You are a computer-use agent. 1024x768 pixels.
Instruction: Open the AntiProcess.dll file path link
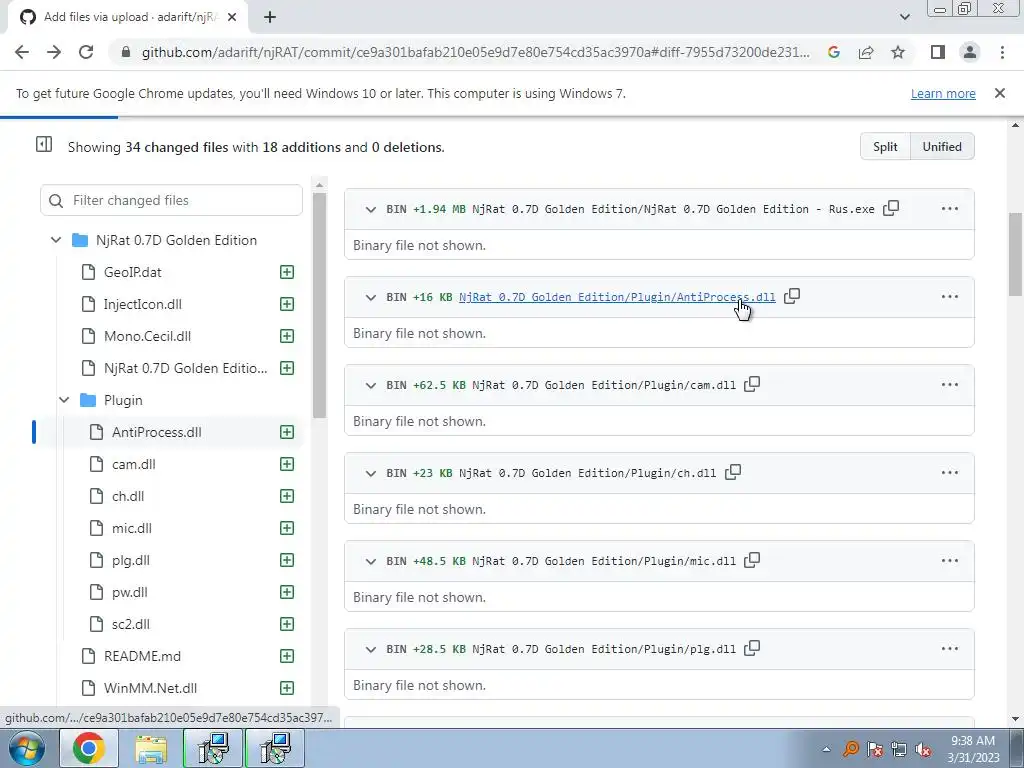tap(617, 297)
